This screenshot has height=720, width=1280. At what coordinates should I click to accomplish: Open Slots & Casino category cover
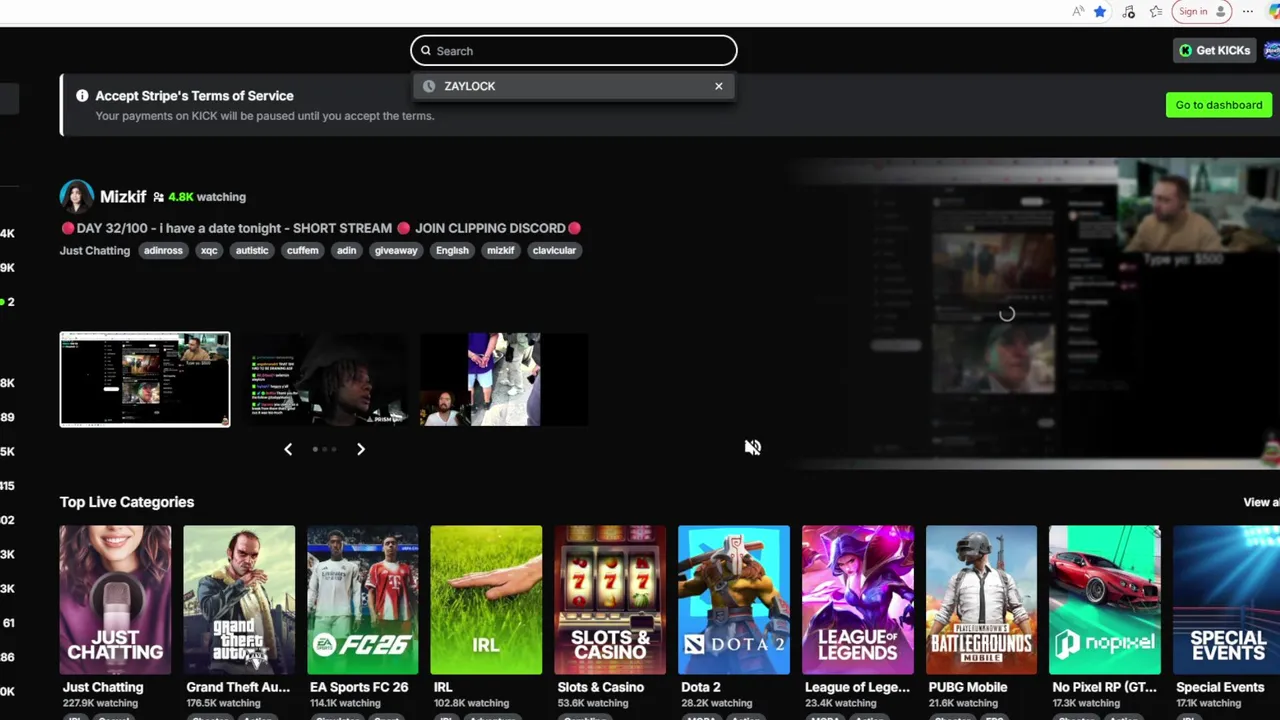coord(610,600)
